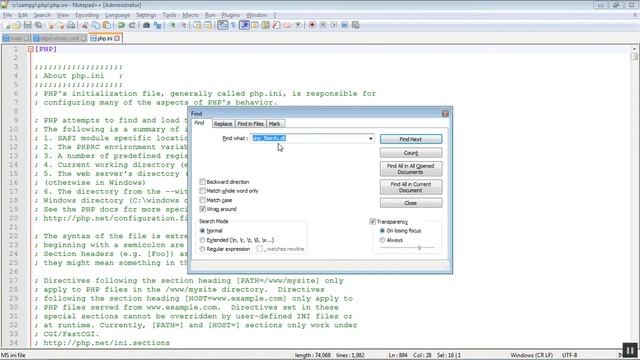640x360 pixels.
Task: Enable the Backward direction checkbox
Action: [202, 182]
